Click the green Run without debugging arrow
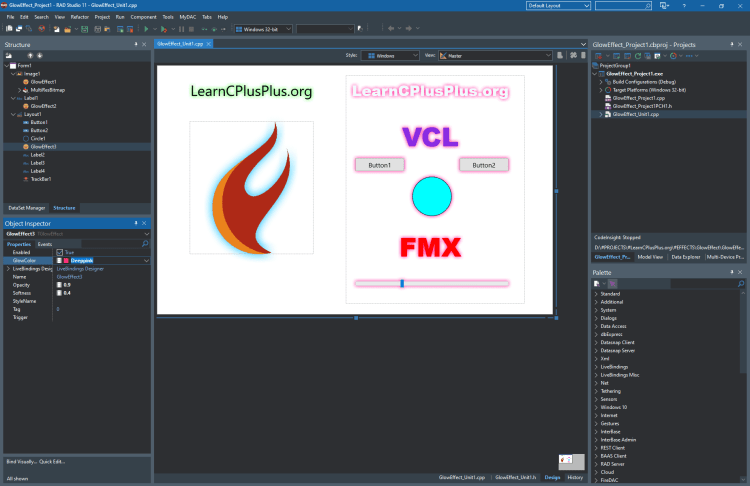Viewport: 750px width, 486px height. point(146,29)
